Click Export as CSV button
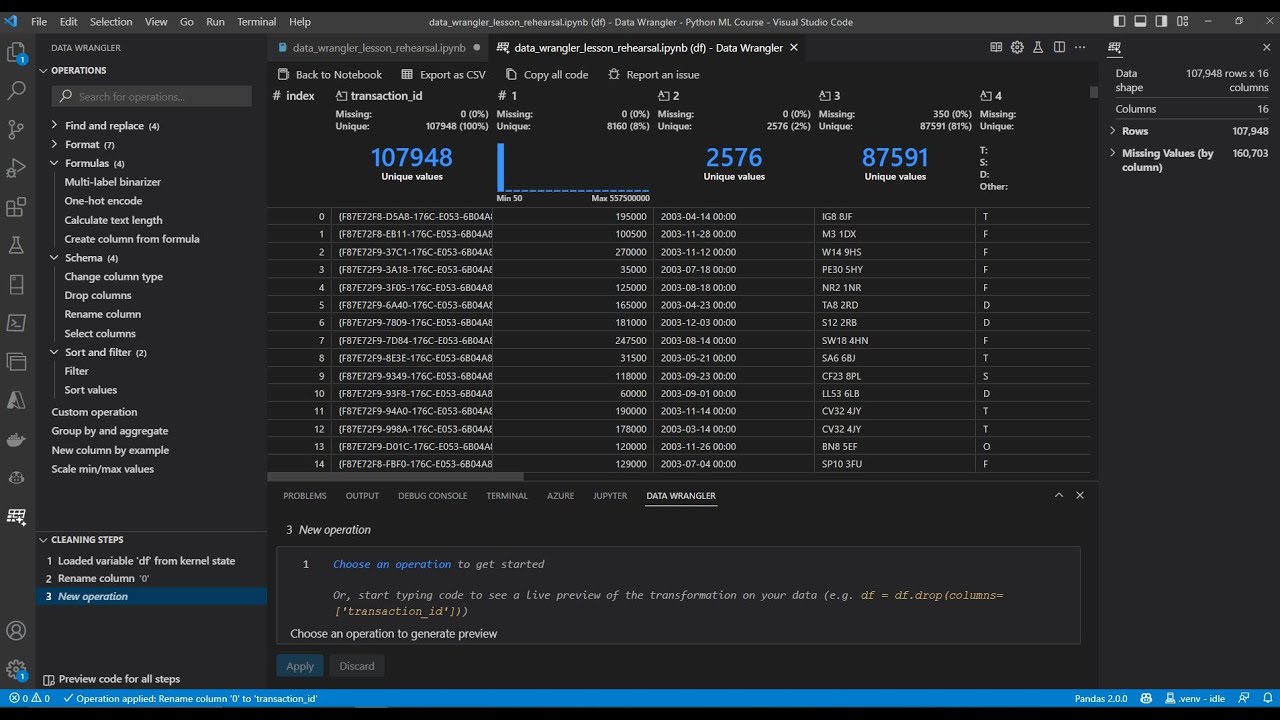This screenshot has width=1280, height=720. [x=443, y=75]
